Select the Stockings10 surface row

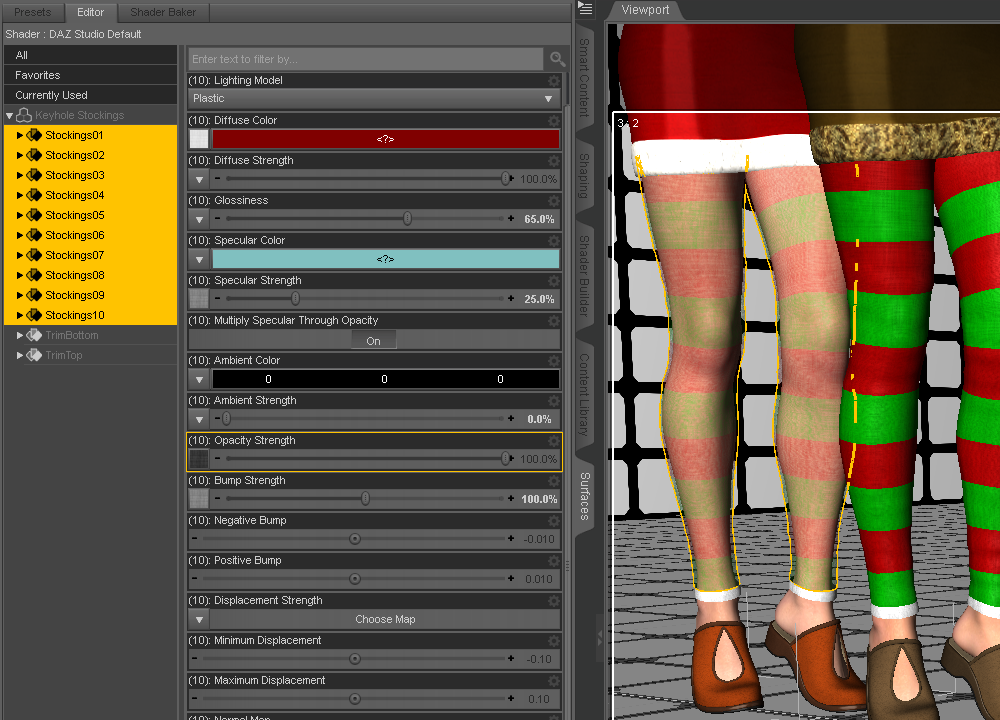tap(91, 315)
